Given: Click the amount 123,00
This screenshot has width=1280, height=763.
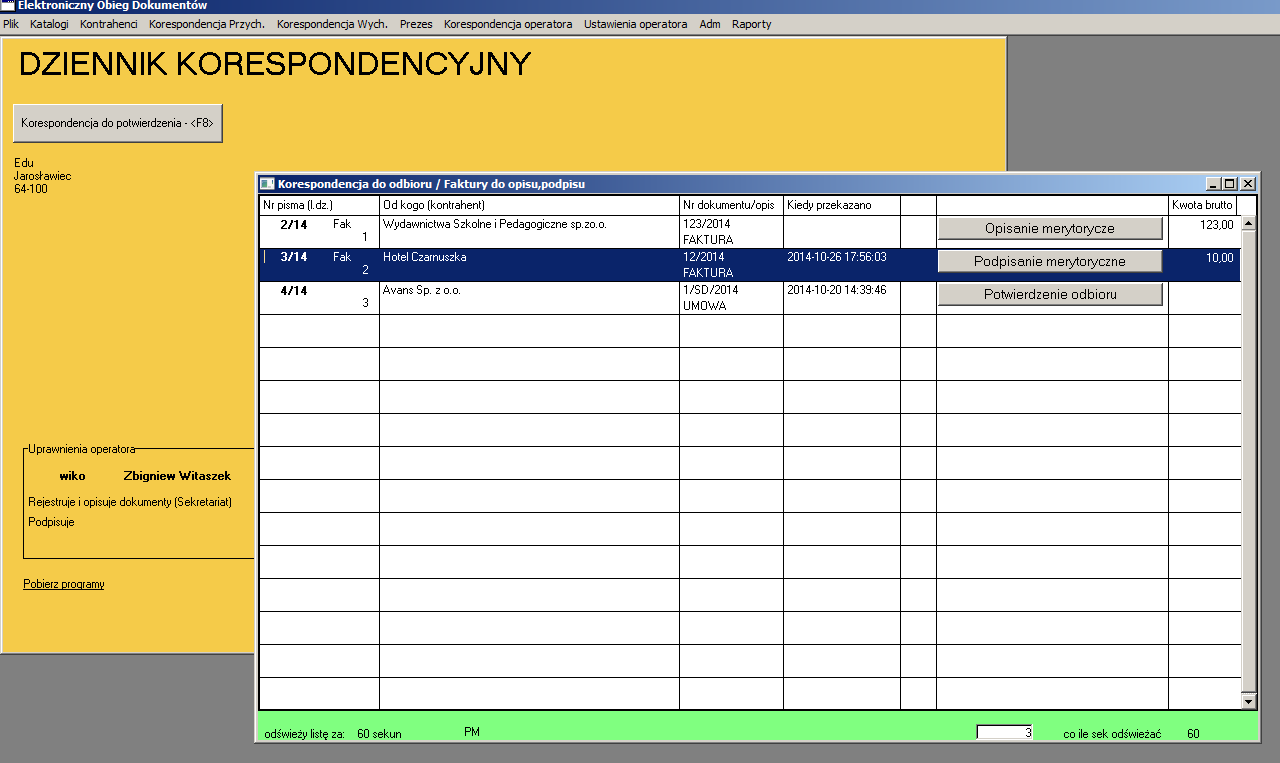Looking at the screenshot, I should coord(1217,225).
